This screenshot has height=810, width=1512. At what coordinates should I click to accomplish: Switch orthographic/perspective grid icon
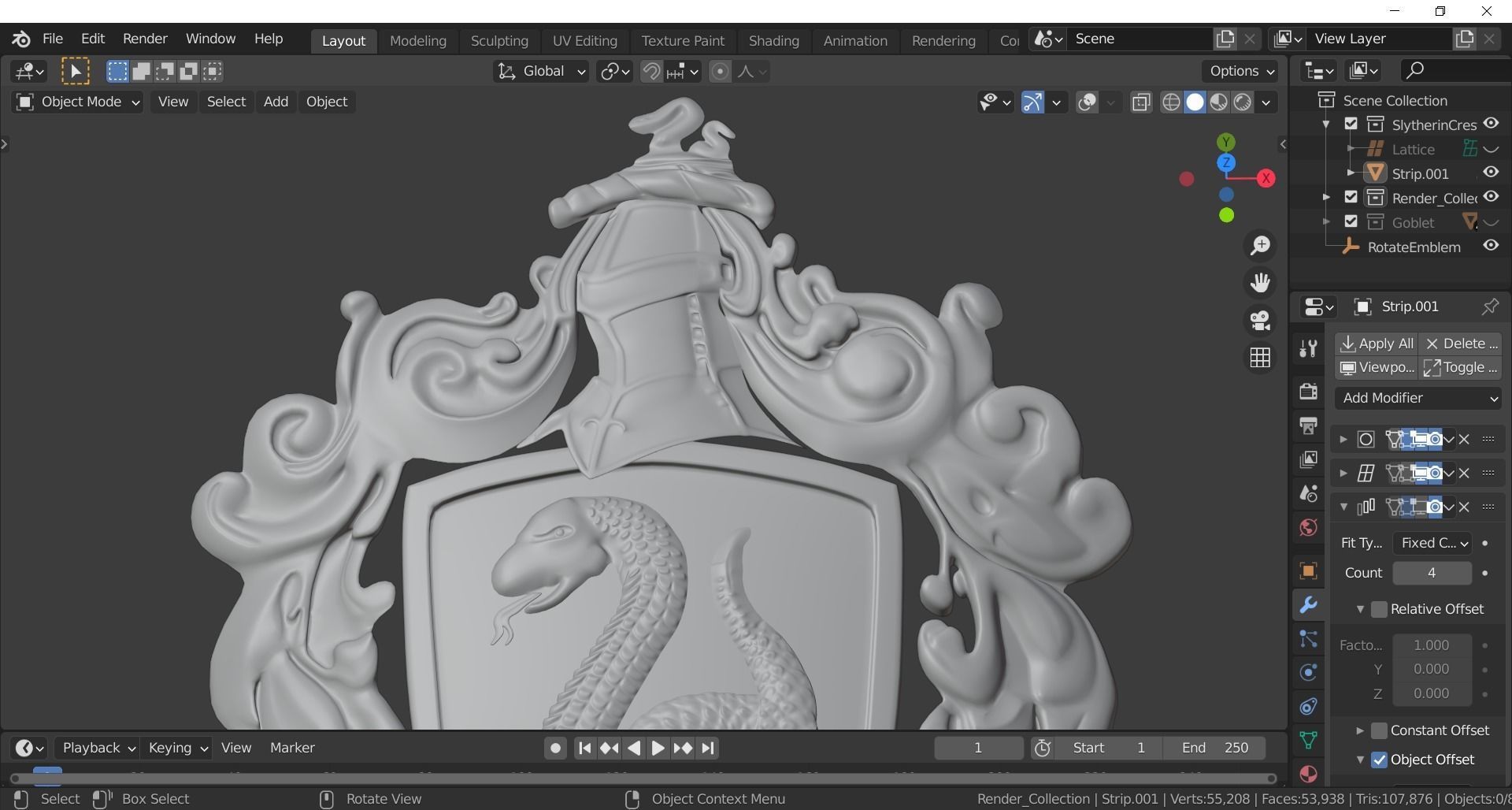pos(1260,358)
